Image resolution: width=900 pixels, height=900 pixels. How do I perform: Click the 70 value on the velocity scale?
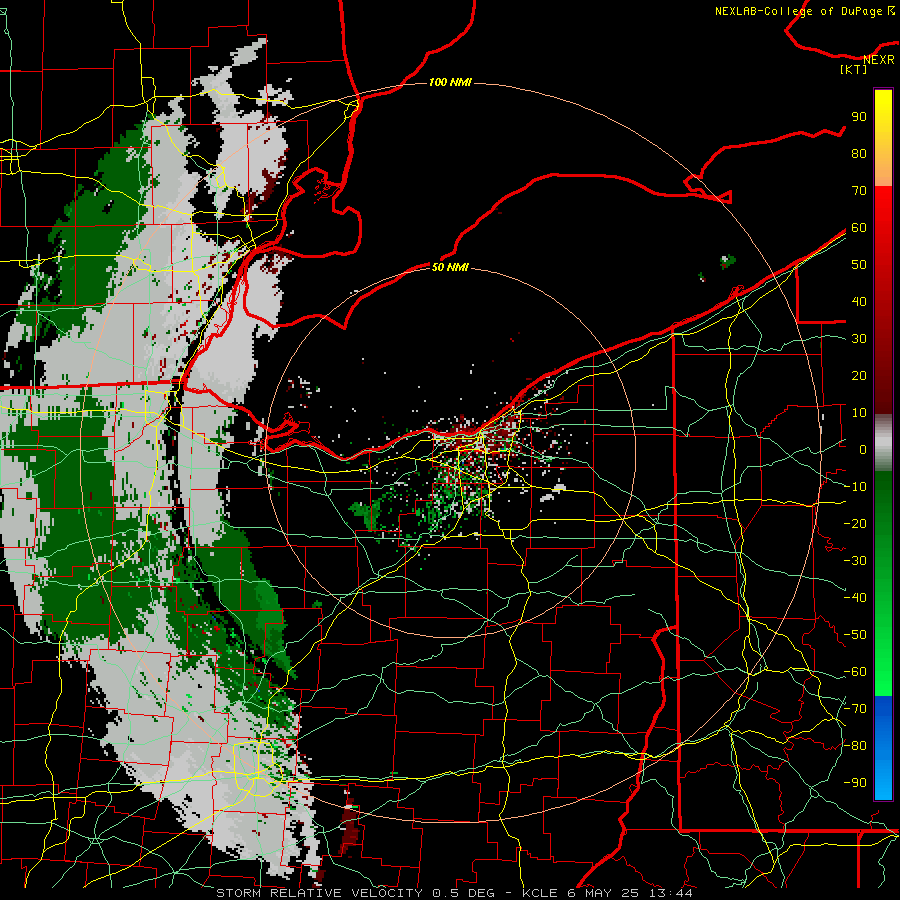click(x=859, y=191)
